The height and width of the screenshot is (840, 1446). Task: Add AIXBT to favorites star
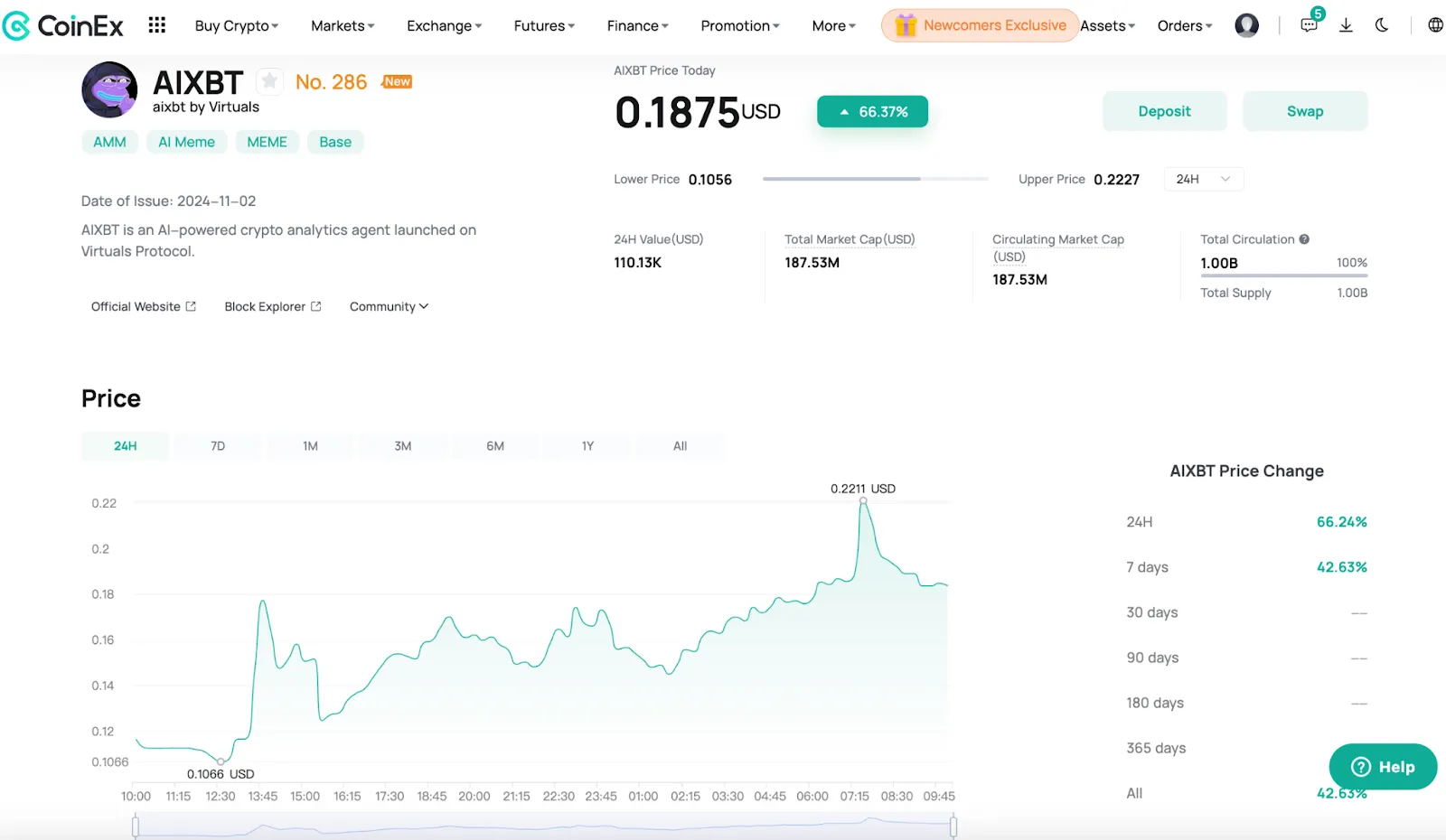[269, 81]
